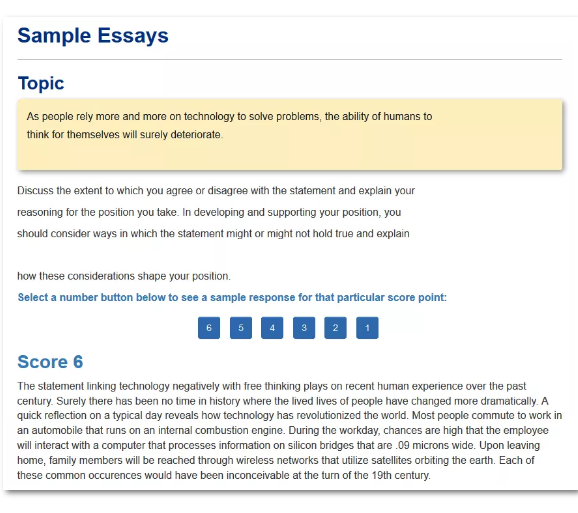This screenshot has width=578, height=513.
Task: Click the yellow topic statement box
Action: pos(290,135)
